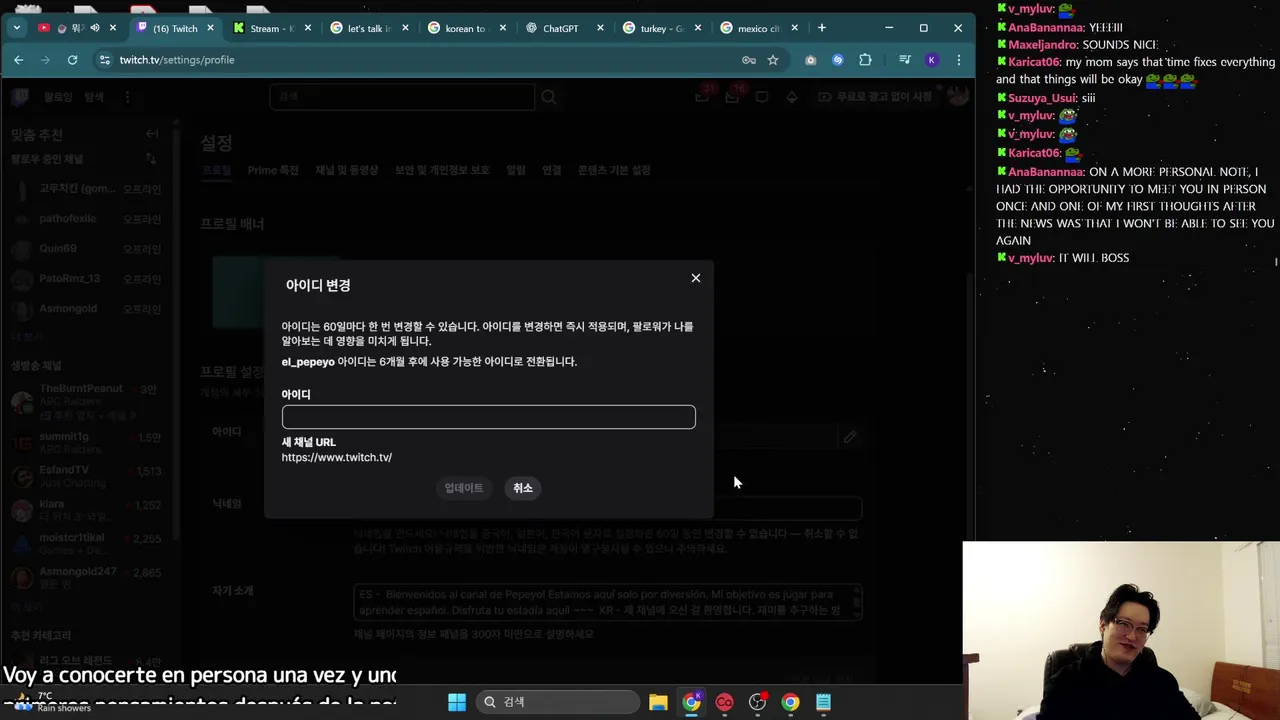Open a new browser tab with plus
The image size is (1280, 720).
822,28
